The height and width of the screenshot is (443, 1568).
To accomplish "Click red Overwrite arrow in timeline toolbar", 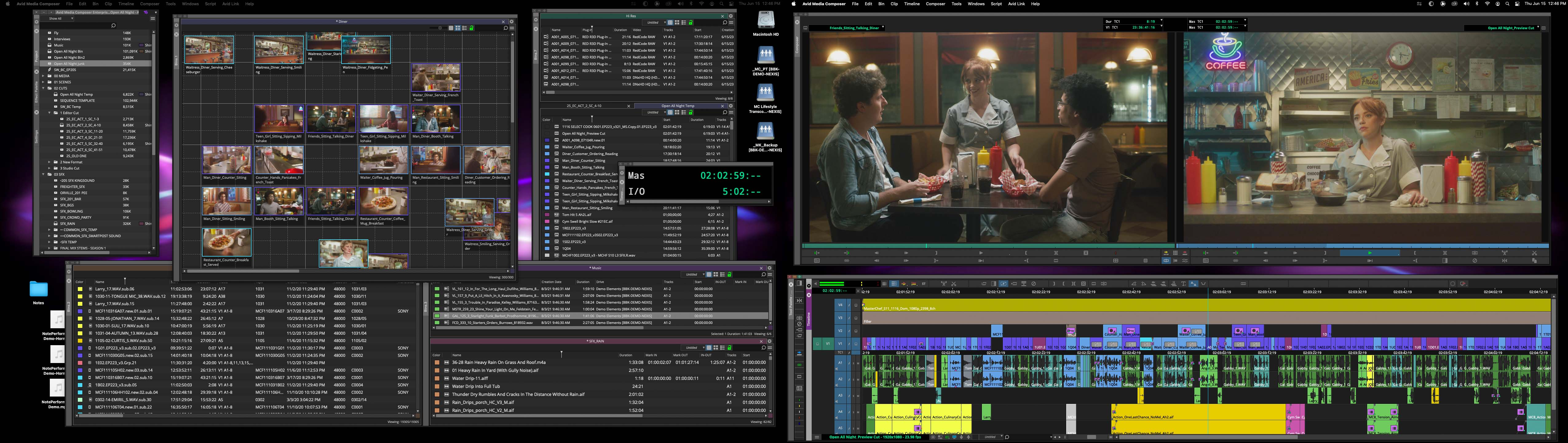I will pyautogui.click(x=914, y=284).
